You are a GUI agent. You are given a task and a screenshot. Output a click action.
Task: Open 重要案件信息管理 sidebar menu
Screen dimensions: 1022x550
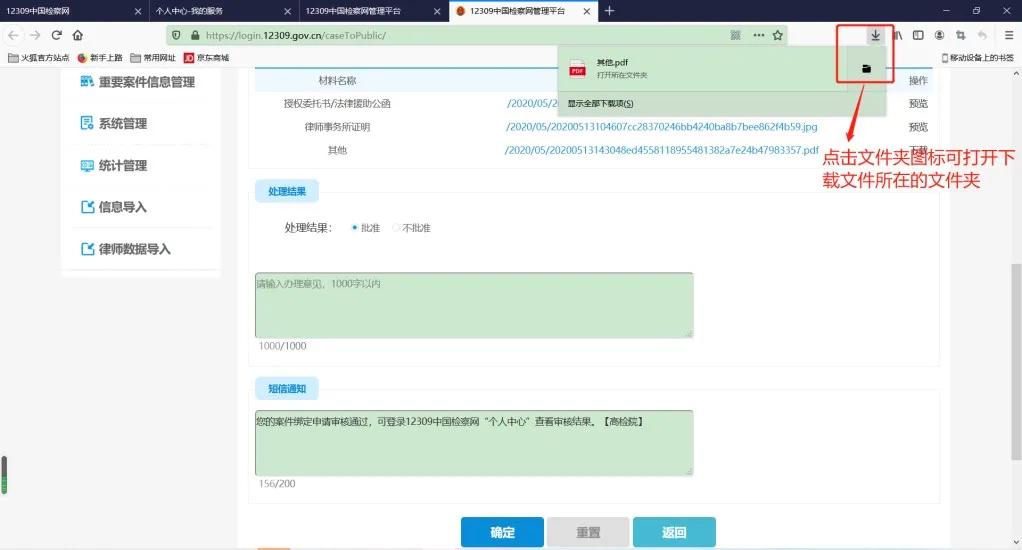(138, 82)
